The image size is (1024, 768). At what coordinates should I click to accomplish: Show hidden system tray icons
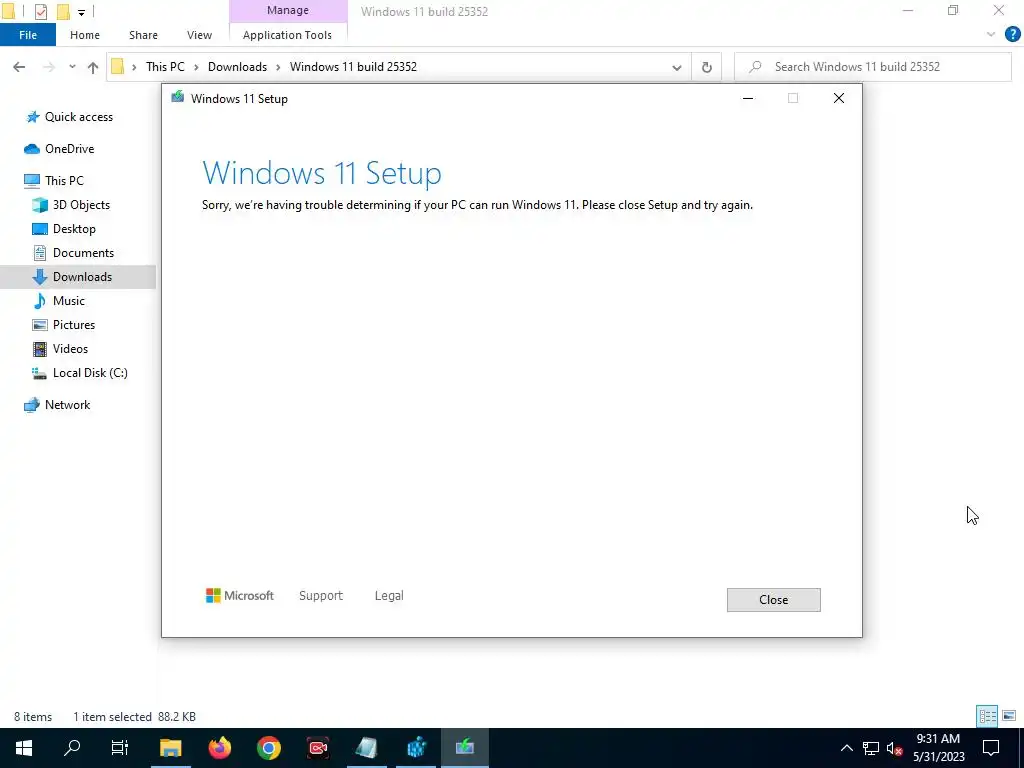tap(846, 748)
